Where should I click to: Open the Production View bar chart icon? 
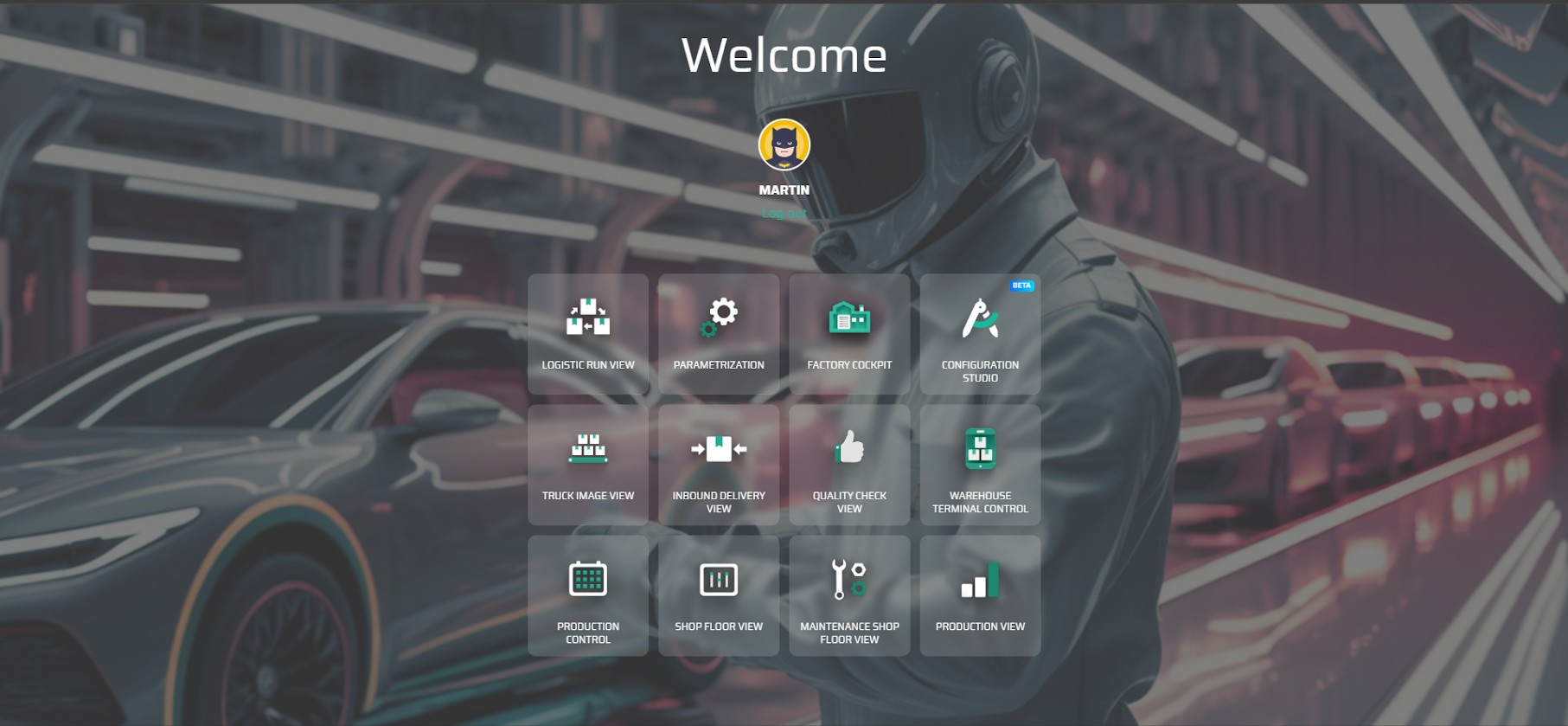[x=980, y=579]
